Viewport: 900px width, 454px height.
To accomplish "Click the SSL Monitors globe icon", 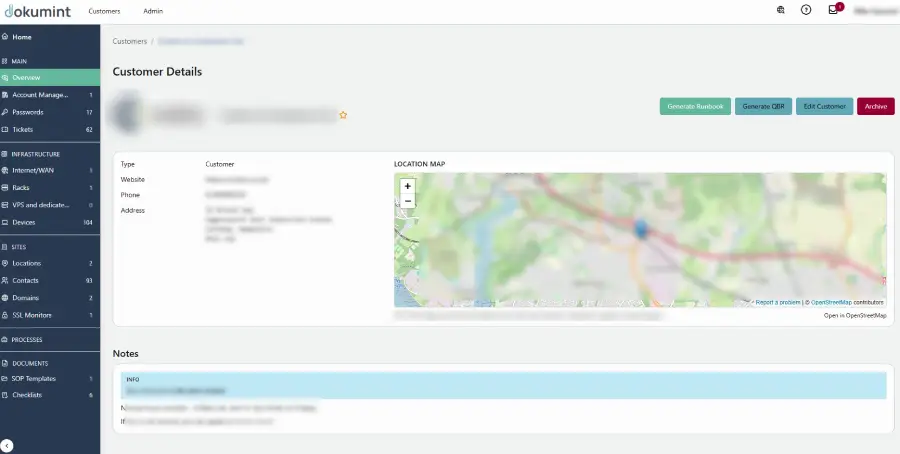I will [x=5, y=315].
